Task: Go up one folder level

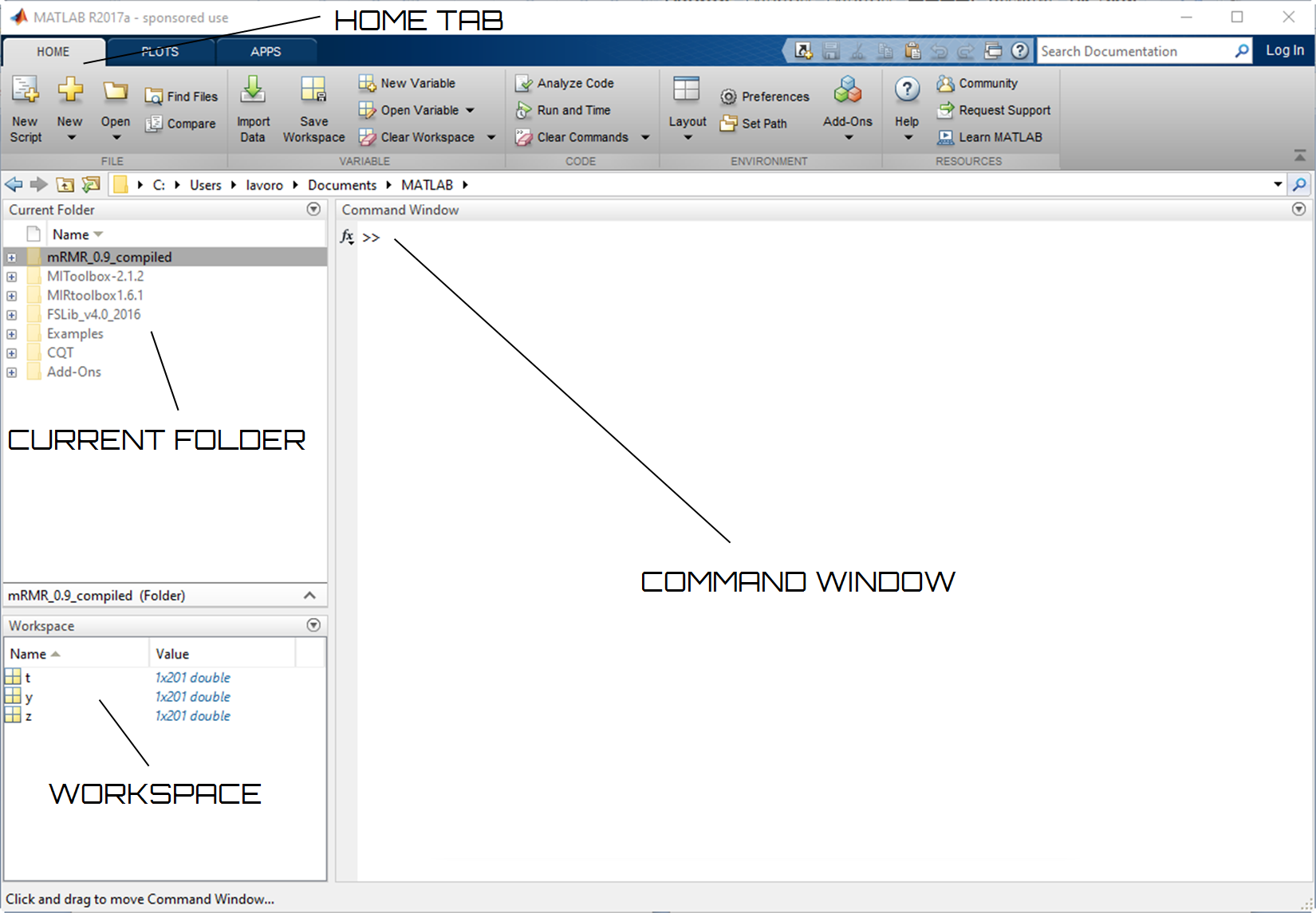Action: [65, 185]
